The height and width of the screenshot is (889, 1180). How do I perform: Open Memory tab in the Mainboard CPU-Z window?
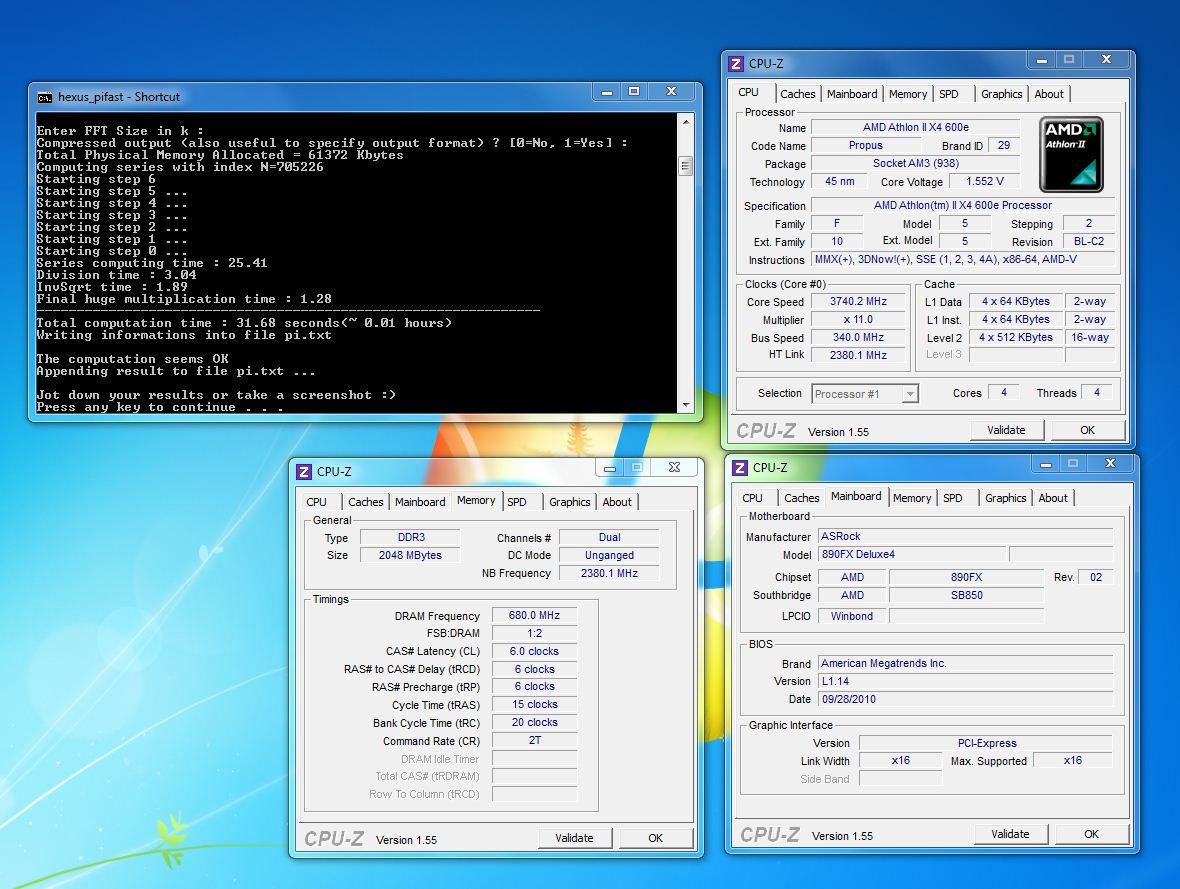coord(912,498)
